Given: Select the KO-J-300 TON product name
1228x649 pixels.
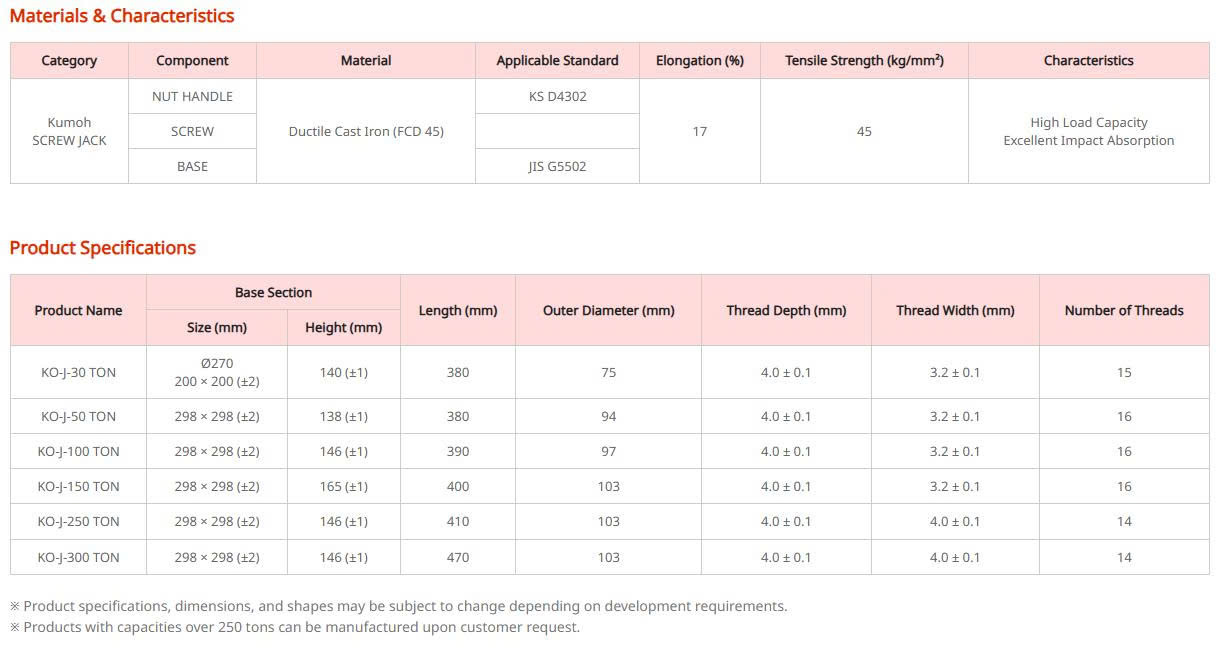Looking at the screenshot, I should click(x=78, y=557).
